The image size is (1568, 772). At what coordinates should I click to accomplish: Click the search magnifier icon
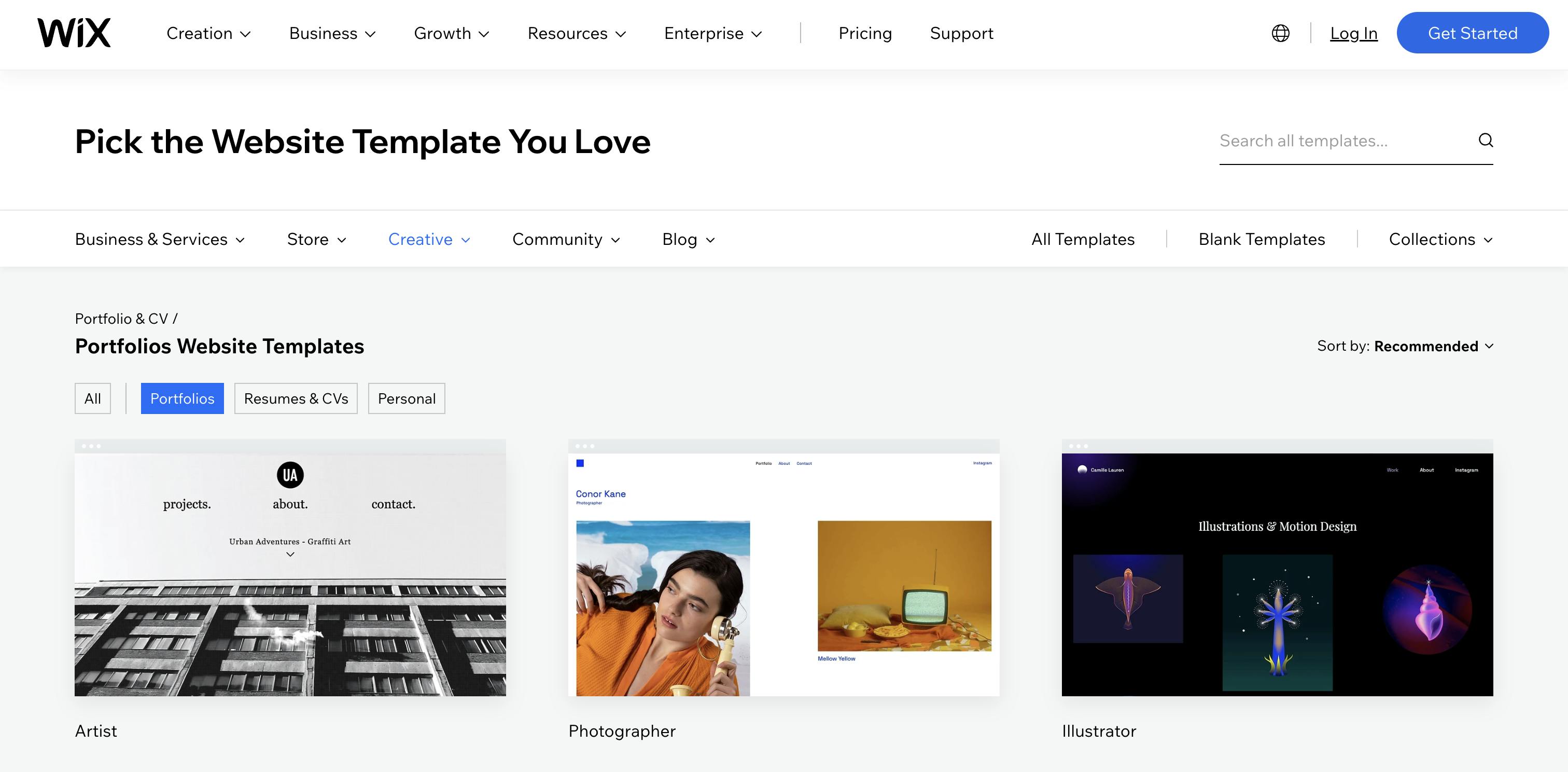1485,140
